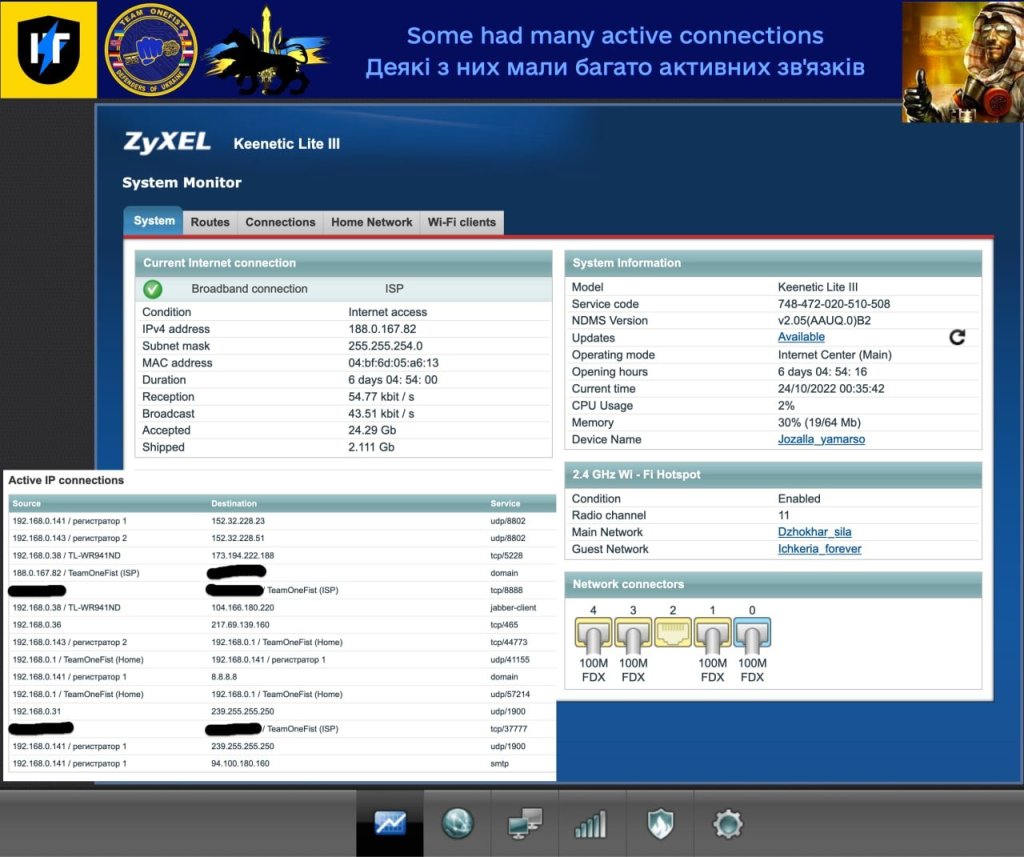The image size is (1024, 857).
Task: Select network connector port 4
Action: click(593, 633)
